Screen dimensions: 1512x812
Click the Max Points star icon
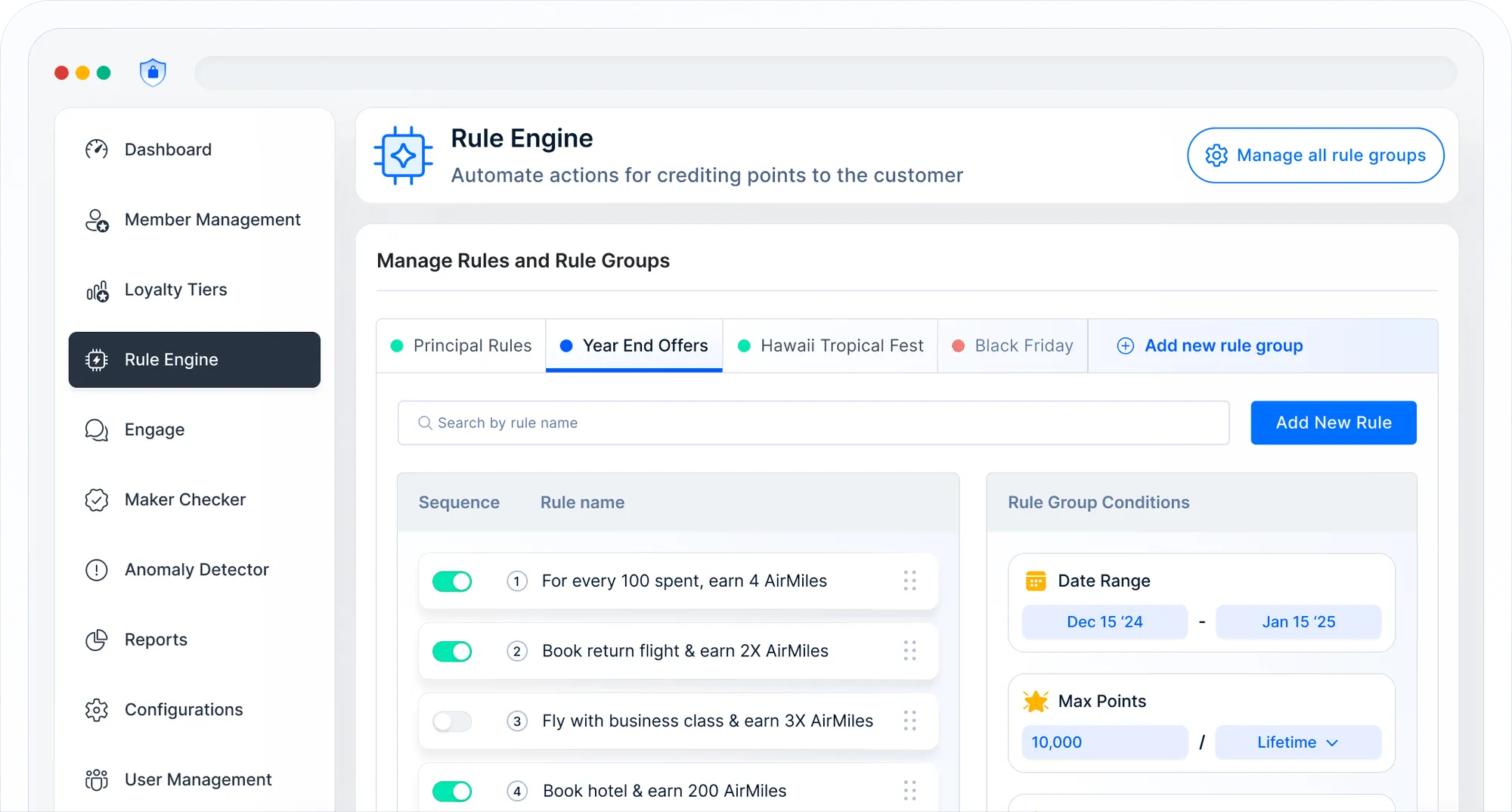[x=1036, y=701]
